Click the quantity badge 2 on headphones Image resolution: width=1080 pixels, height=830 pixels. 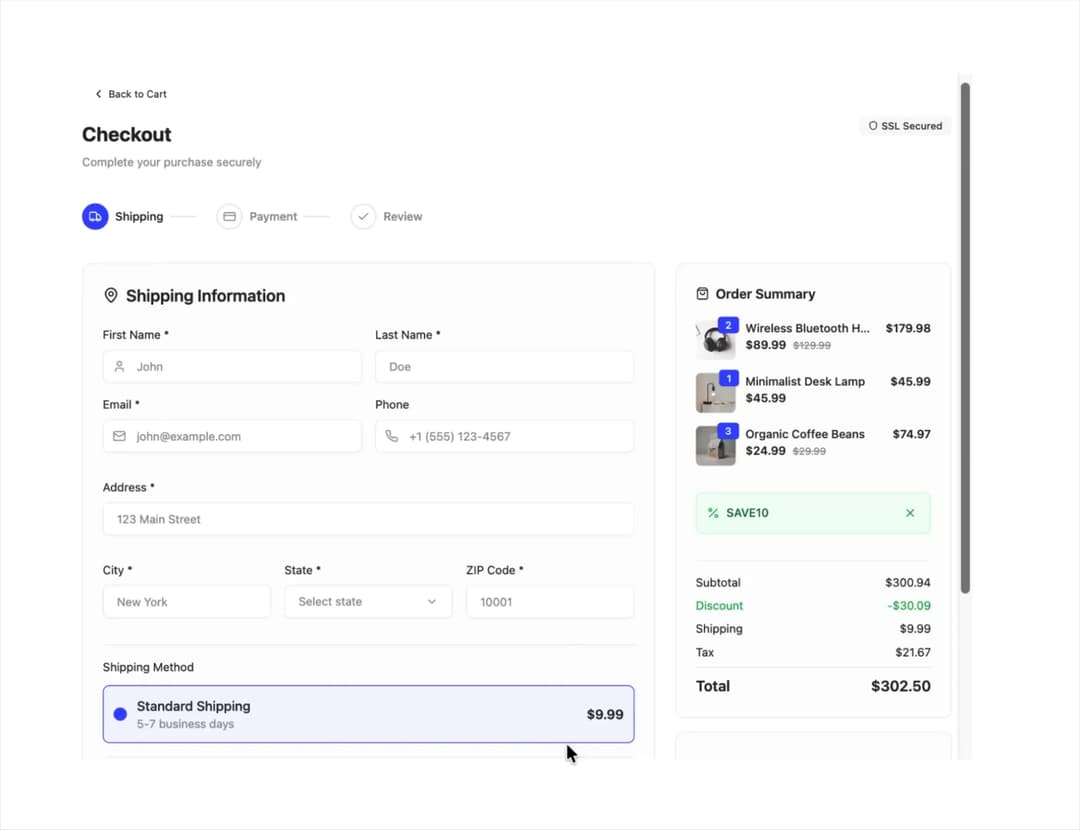click(x=728, y=325)
